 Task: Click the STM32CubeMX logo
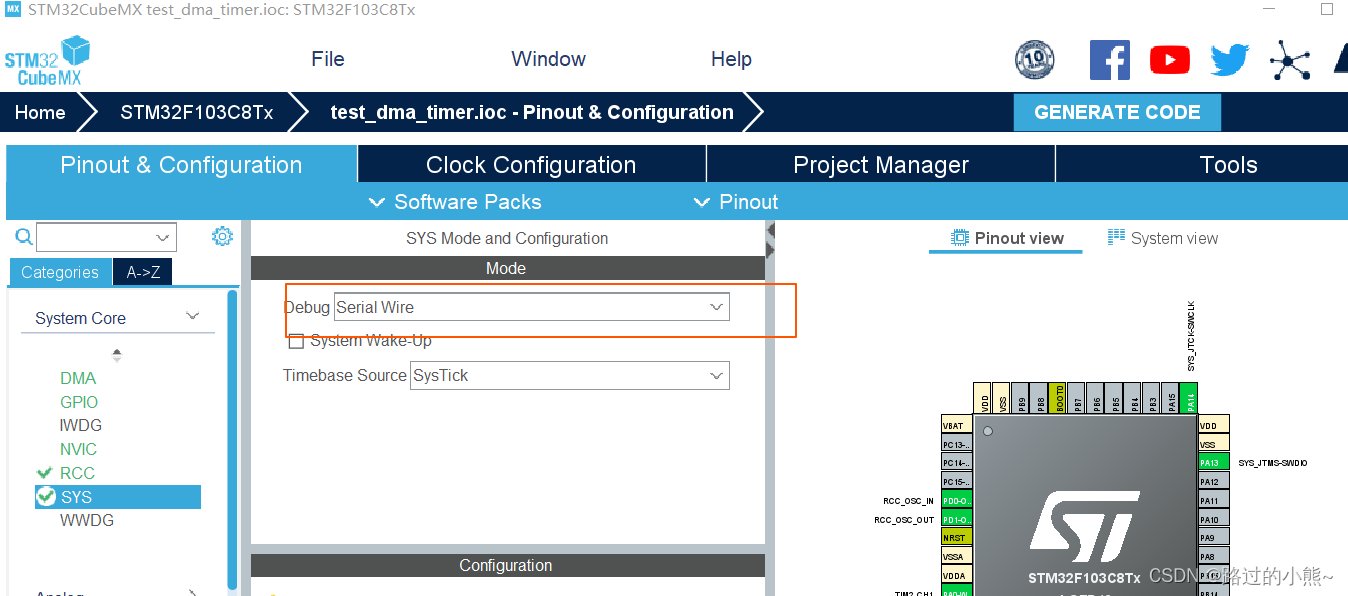[x=47, y=61]
